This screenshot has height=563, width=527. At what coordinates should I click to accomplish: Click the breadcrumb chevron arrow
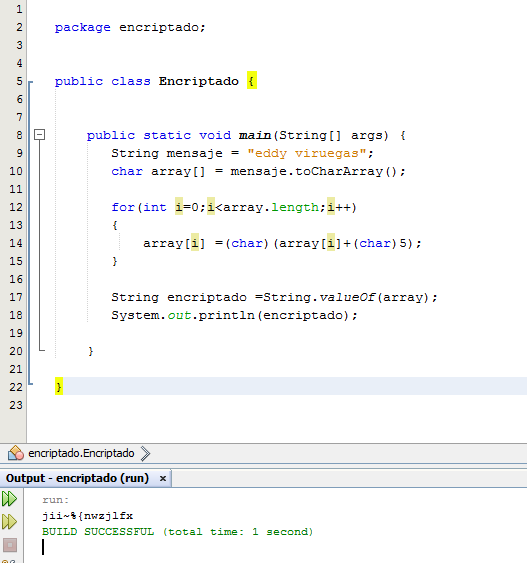(145, 453)
